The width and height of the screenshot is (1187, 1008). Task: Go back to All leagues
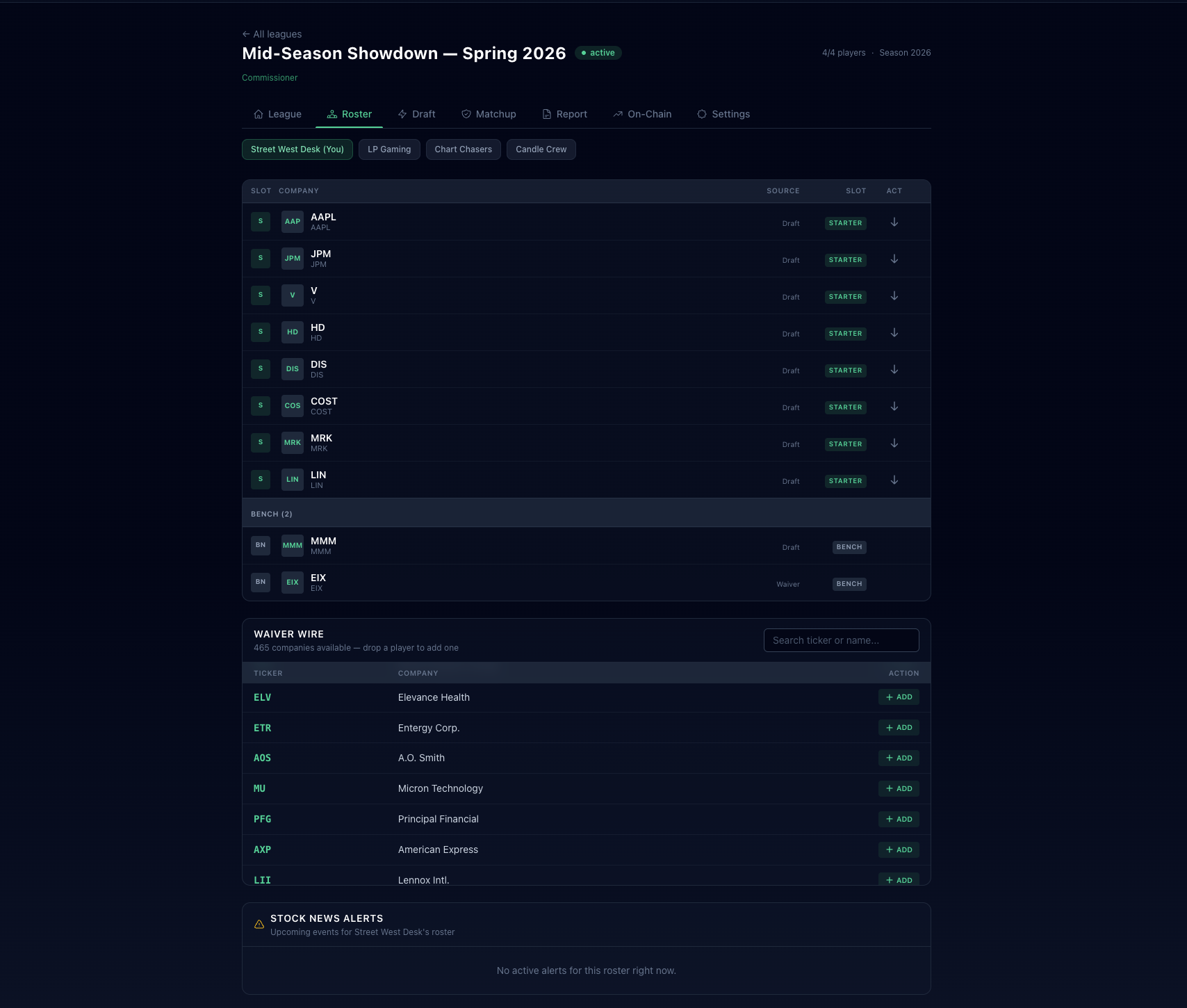[272, 34]
